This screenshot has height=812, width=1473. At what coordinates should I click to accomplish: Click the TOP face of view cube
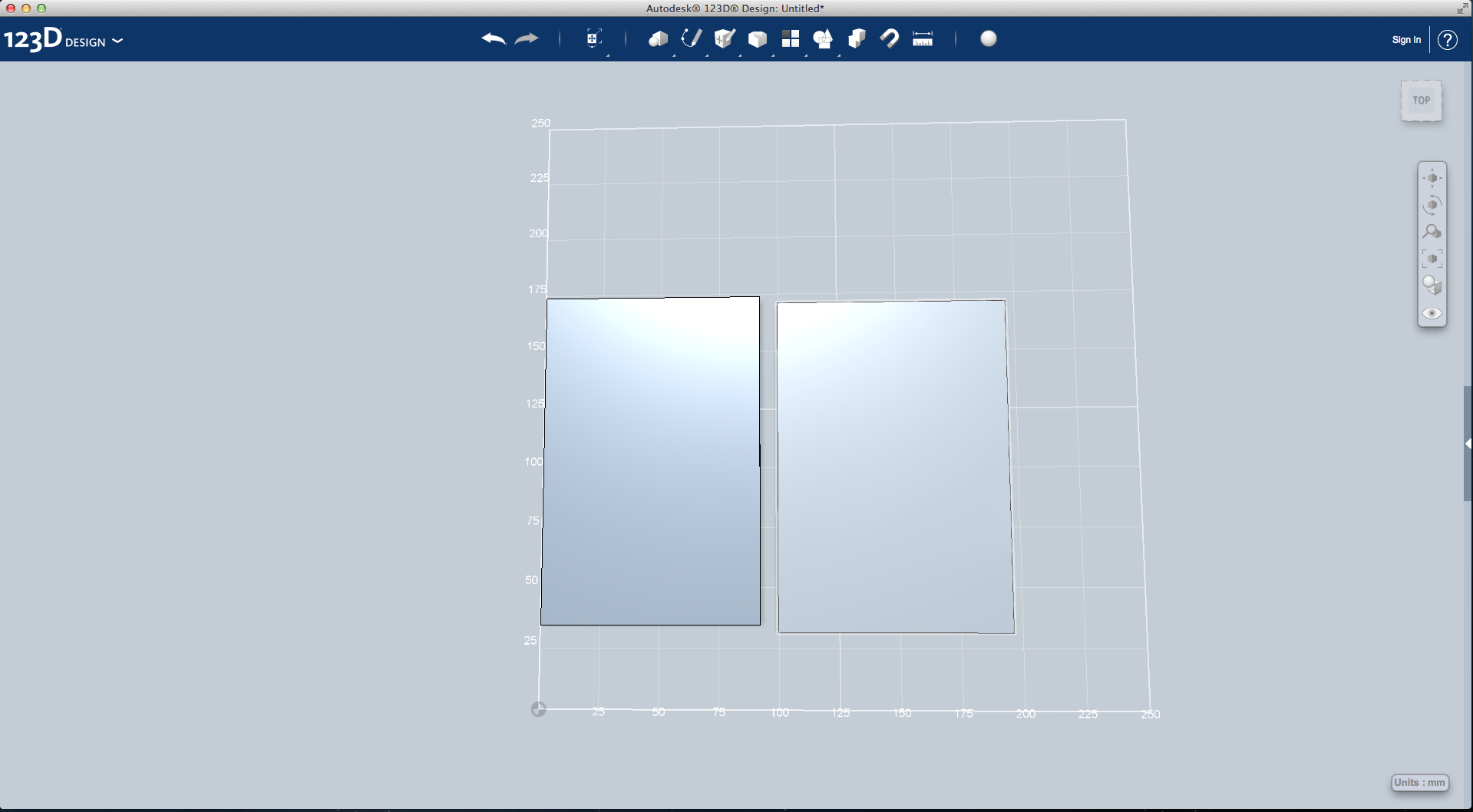1422,101
